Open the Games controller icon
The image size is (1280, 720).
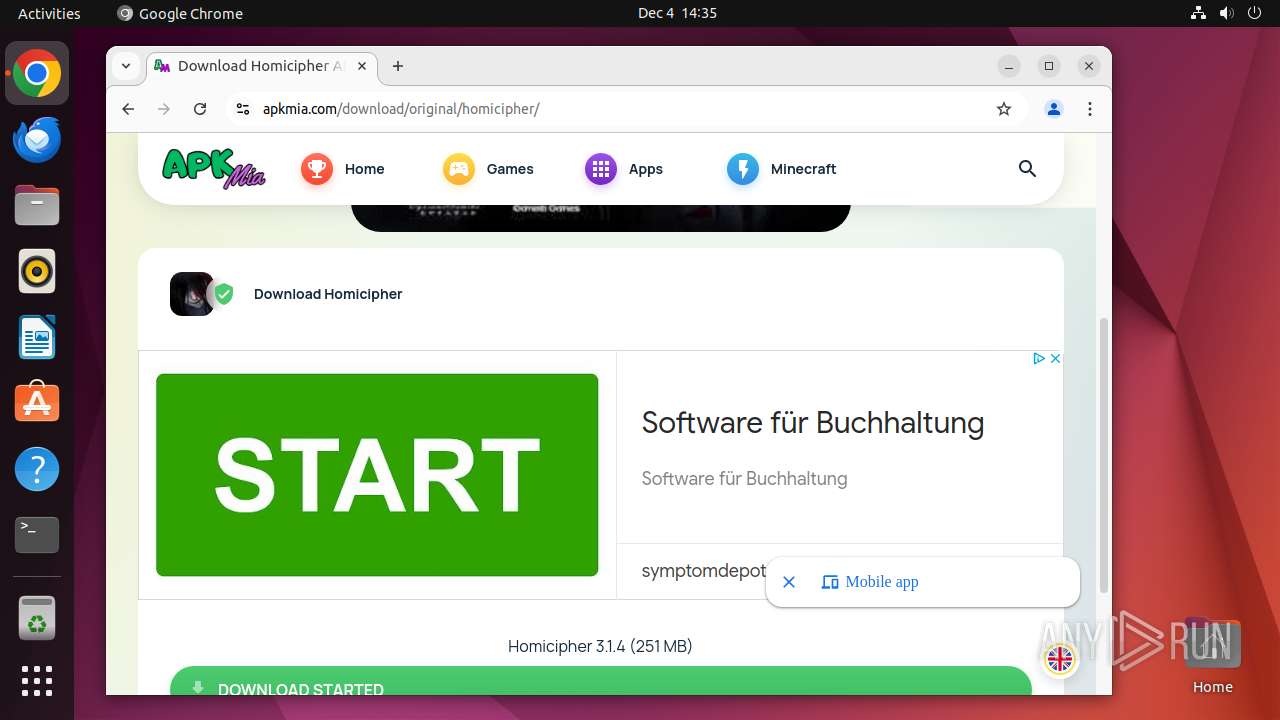click(x=459, y=169)
